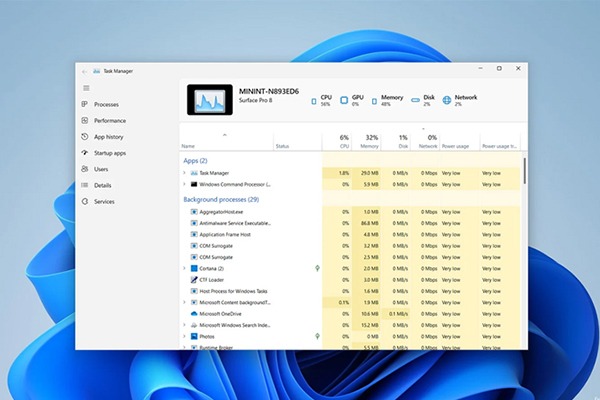Click the Task Manager app row icon

point(194,173)
